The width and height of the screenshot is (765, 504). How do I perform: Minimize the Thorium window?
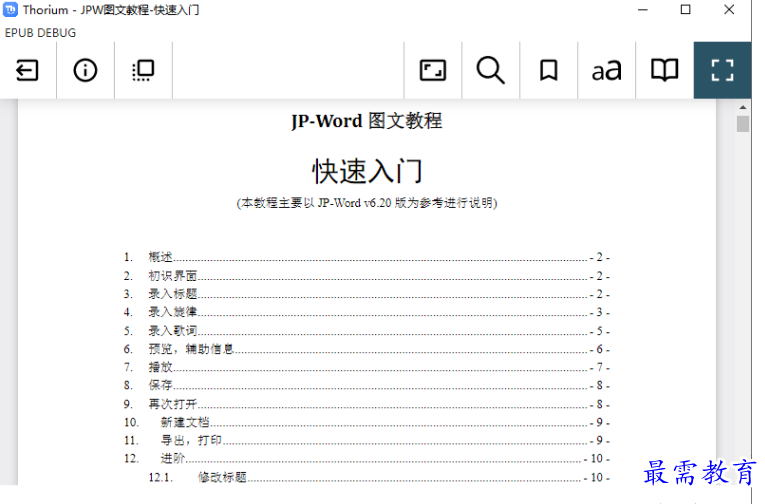pyautogui.click(x=643, y=10)
